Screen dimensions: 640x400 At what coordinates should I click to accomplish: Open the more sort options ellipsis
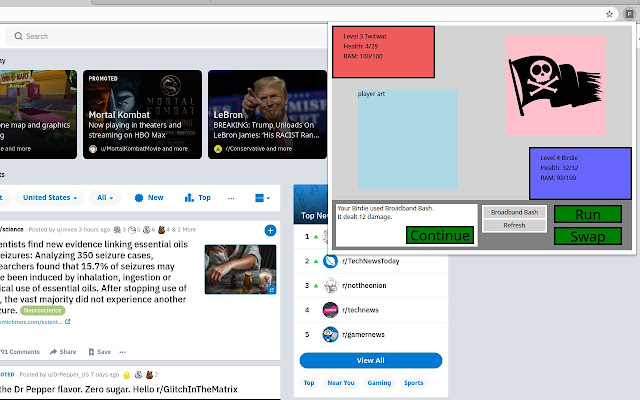[x=231, y=198]
